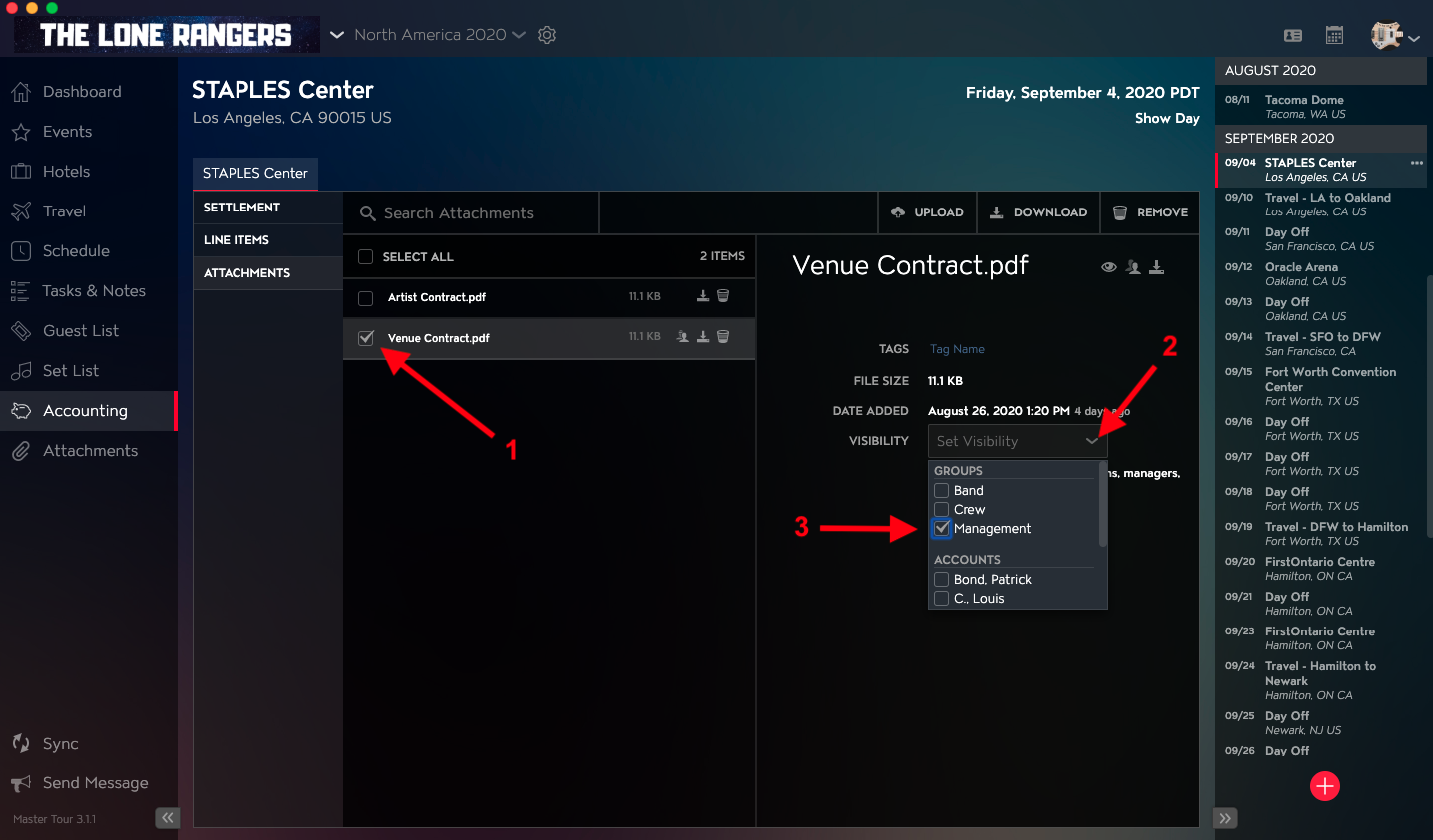Click share-people icon beside Venue Contract.pdf title
This screenshot has height=840, width=1433.
tap(1133, 267)
